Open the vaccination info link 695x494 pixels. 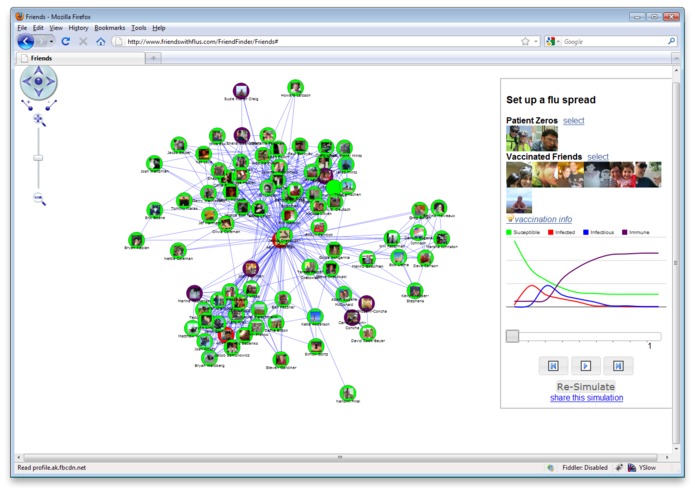tap(543, 219)
